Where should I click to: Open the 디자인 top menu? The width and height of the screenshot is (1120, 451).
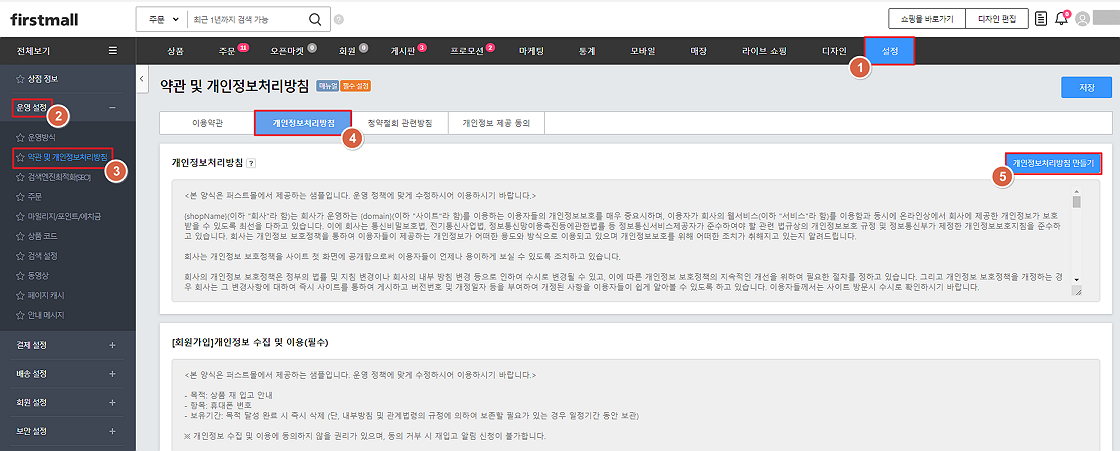pos(834,51)
